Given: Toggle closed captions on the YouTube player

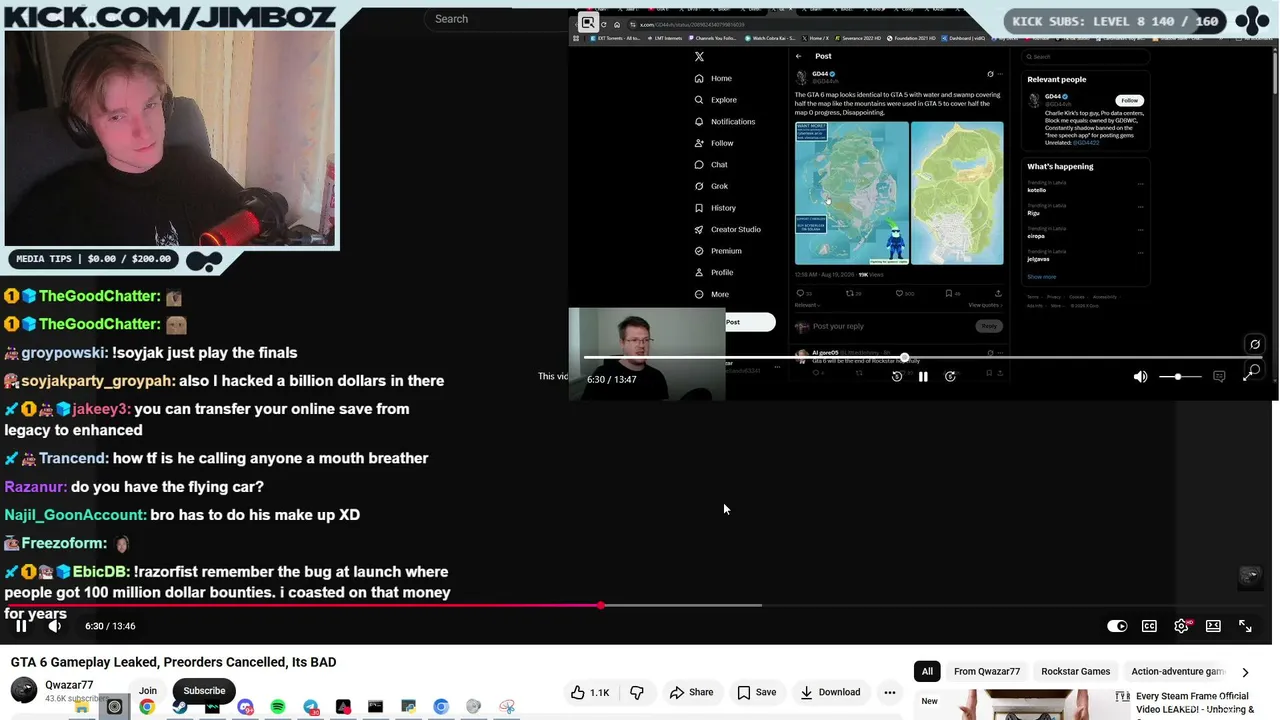Looking at the screenshot, I should (1149, 626).
